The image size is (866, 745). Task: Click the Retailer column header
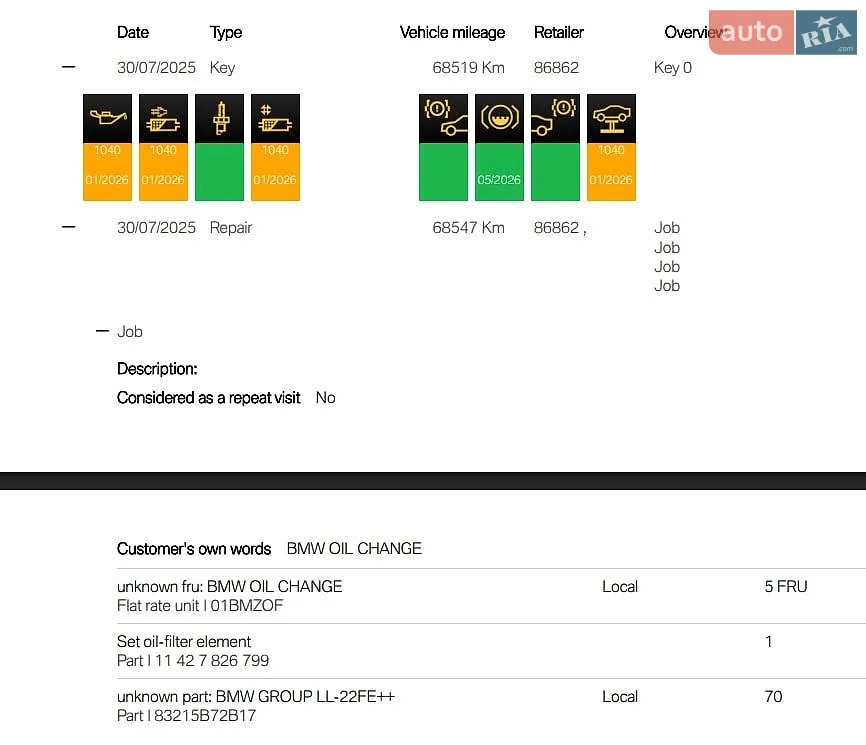coord(558,33)
